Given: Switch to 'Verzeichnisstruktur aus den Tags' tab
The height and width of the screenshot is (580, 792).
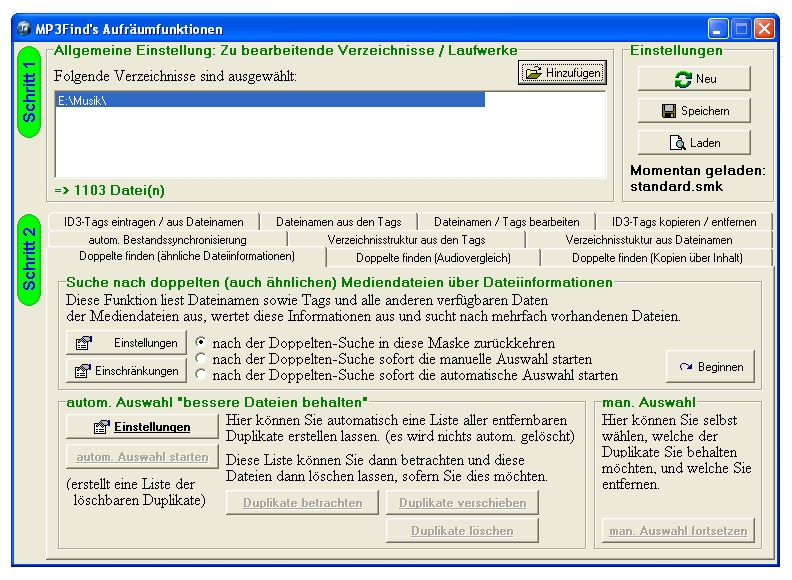Looking at the screenshot, I should click(x=406, y=239).
